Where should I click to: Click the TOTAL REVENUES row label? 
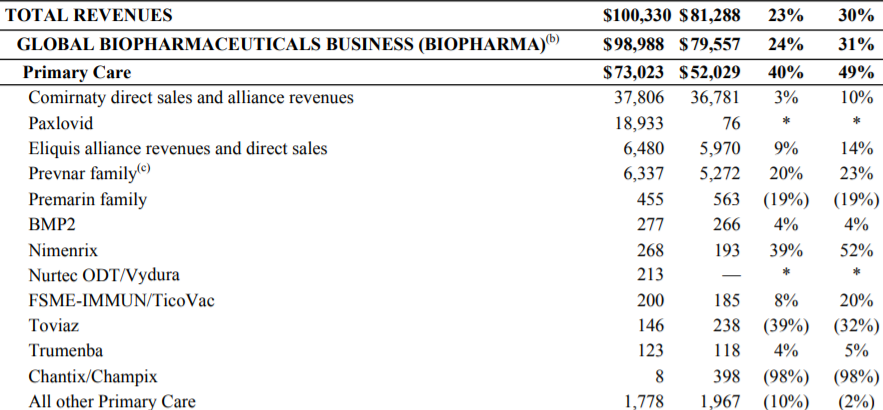coord(89,15)
